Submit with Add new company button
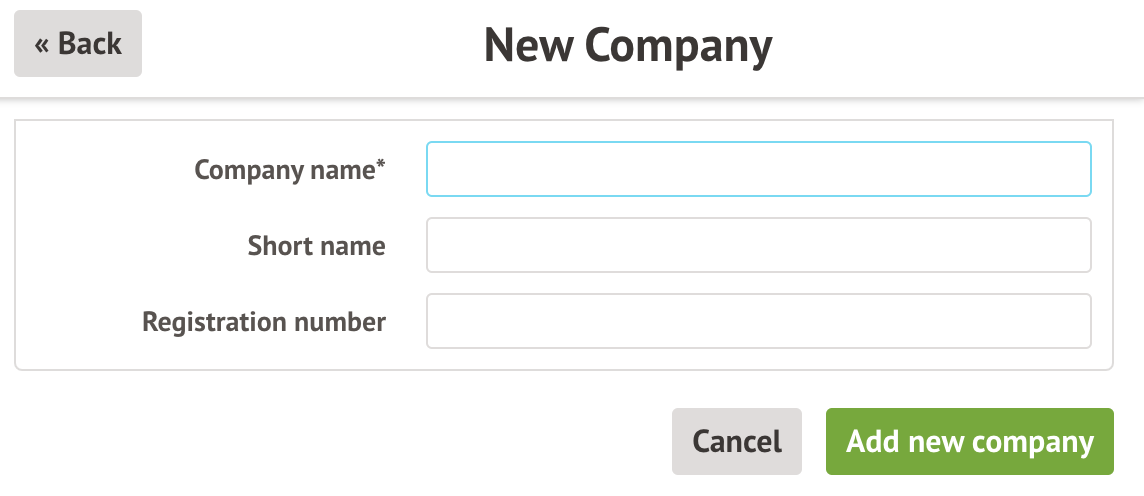Viewport: 1144px width, 496px height. (x=969, y=441)
